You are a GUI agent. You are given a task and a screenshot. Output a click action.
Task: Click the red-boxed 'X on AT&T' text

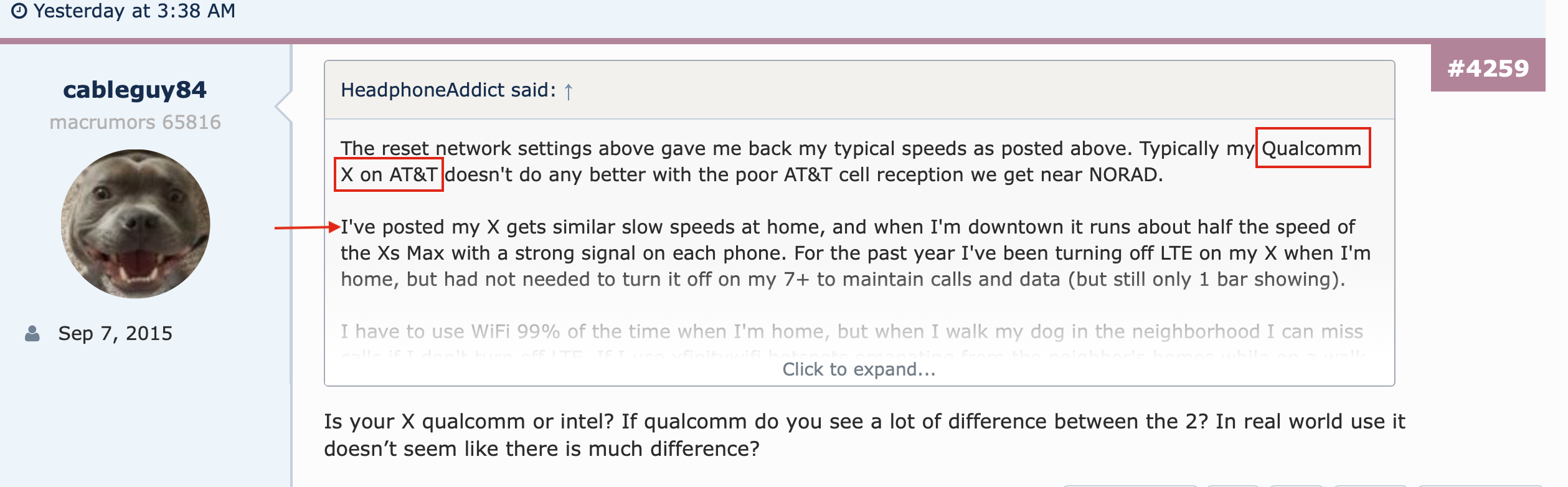(x=389, y=175)
